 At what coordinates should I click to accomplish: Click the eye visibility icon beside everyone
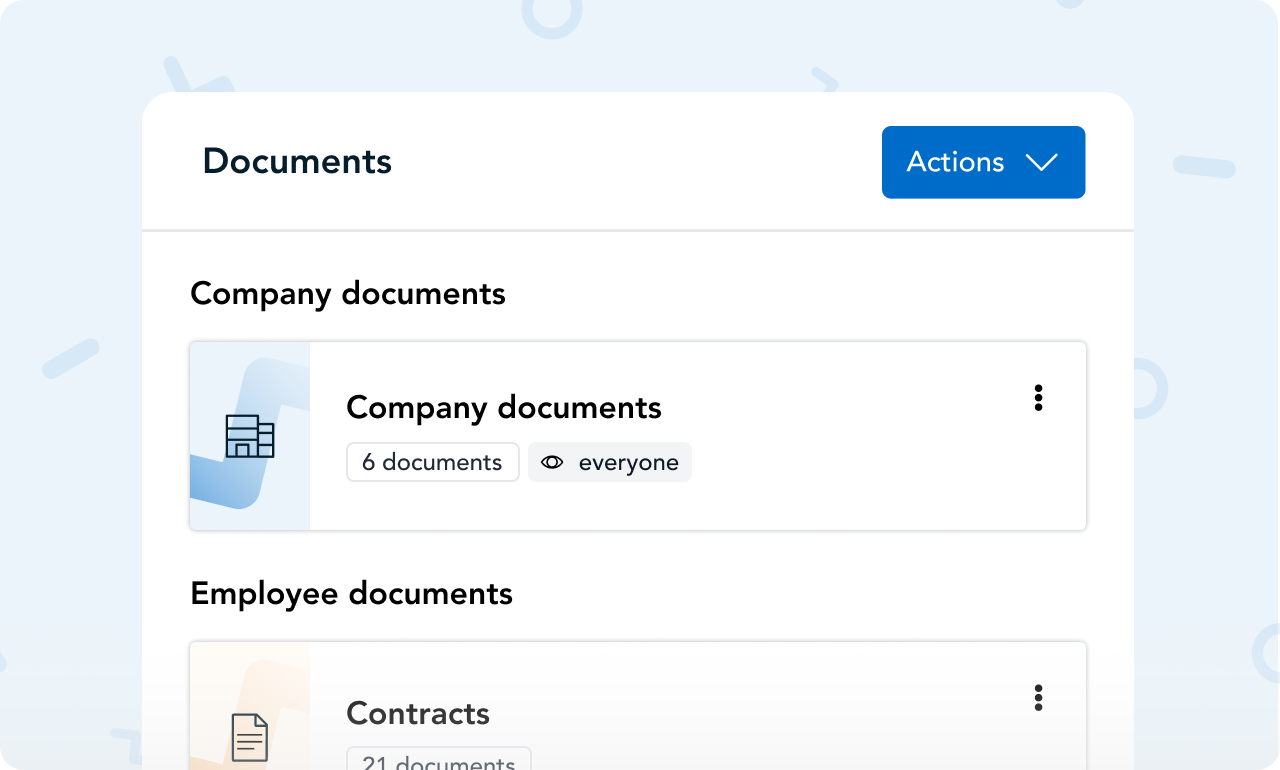[552, 462]
